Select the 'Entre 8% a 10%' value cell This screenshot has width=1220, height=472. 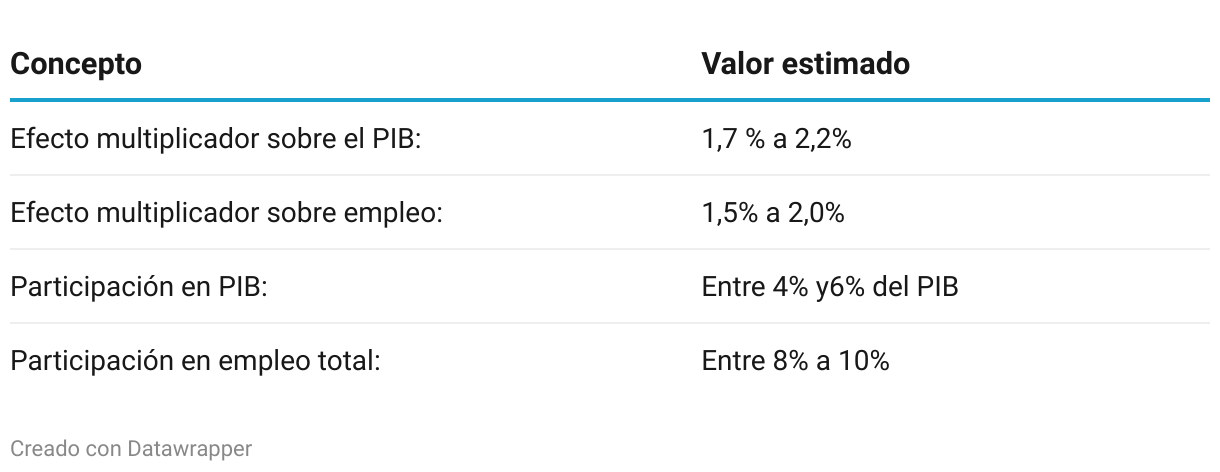pyautogui.click(x=796, y=360)
